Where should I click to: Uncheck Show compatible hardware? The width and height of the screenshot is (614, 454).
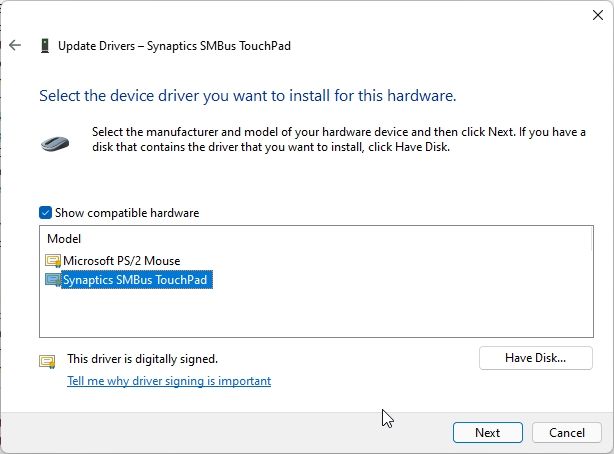click(x=45, y=213)
